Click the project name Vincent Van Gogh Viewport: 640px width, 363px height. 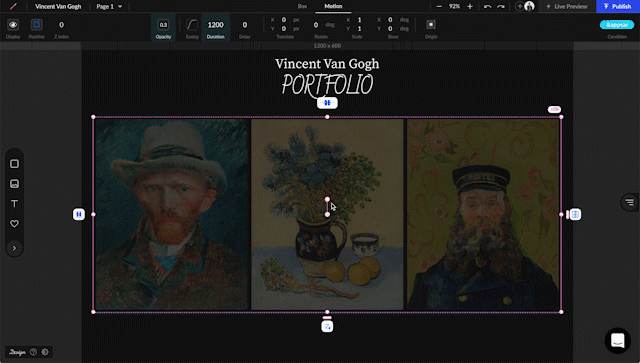58,7
